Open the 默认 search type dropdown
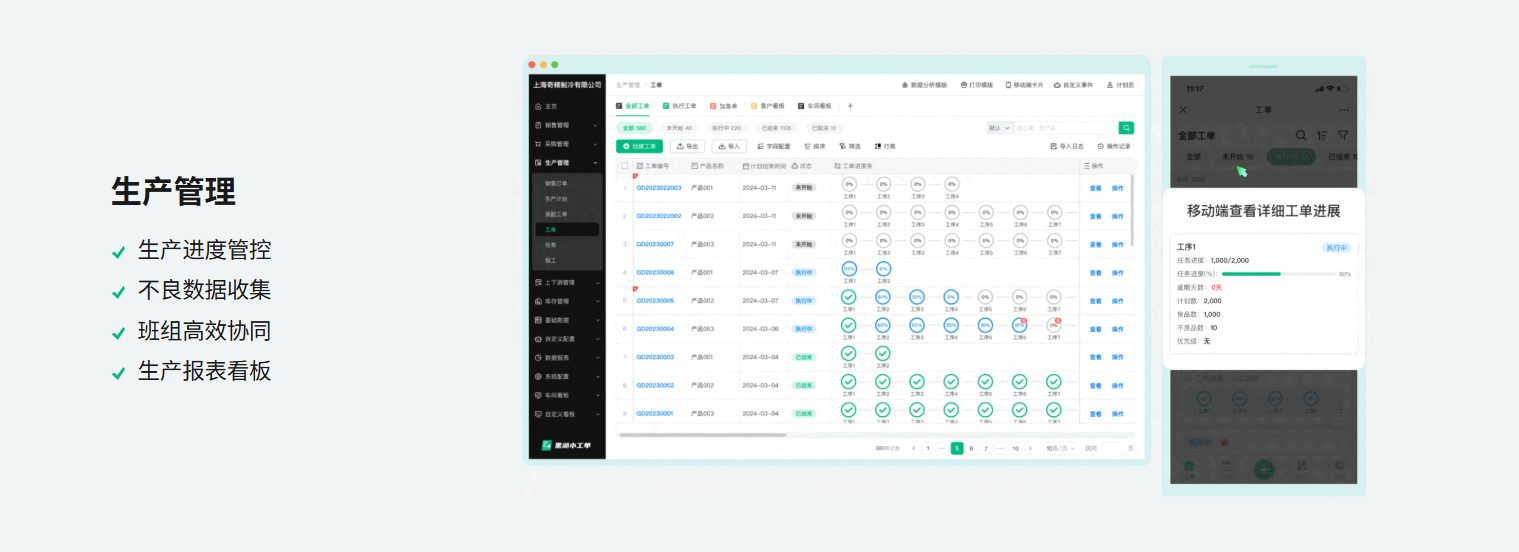Image resolution: width=1519 pixels, height=552 pixels. pos(999,128)
